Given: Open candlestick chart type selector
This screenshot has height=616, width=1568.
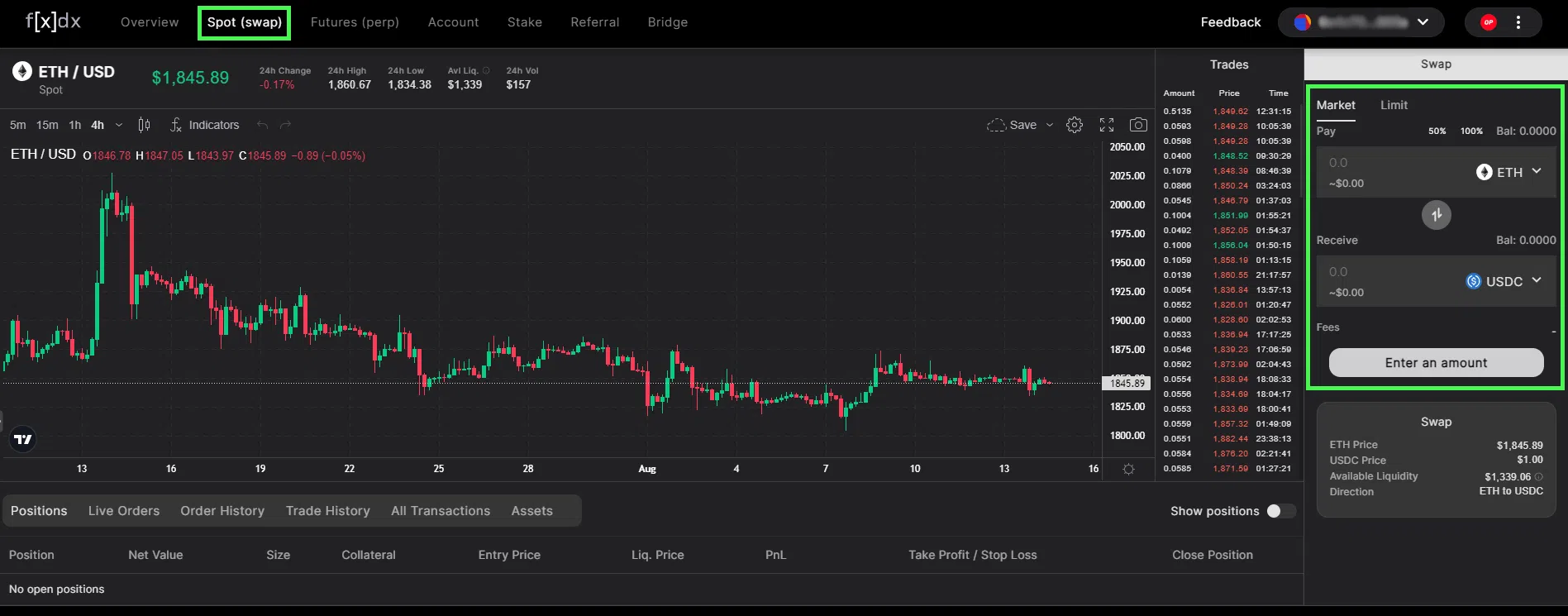Looking at the screenshot, I should 145,125.
